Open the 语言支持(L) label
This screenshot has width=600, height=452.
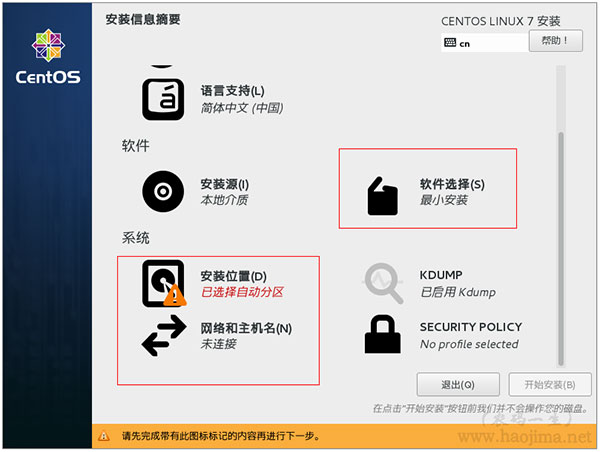(233, 91)
